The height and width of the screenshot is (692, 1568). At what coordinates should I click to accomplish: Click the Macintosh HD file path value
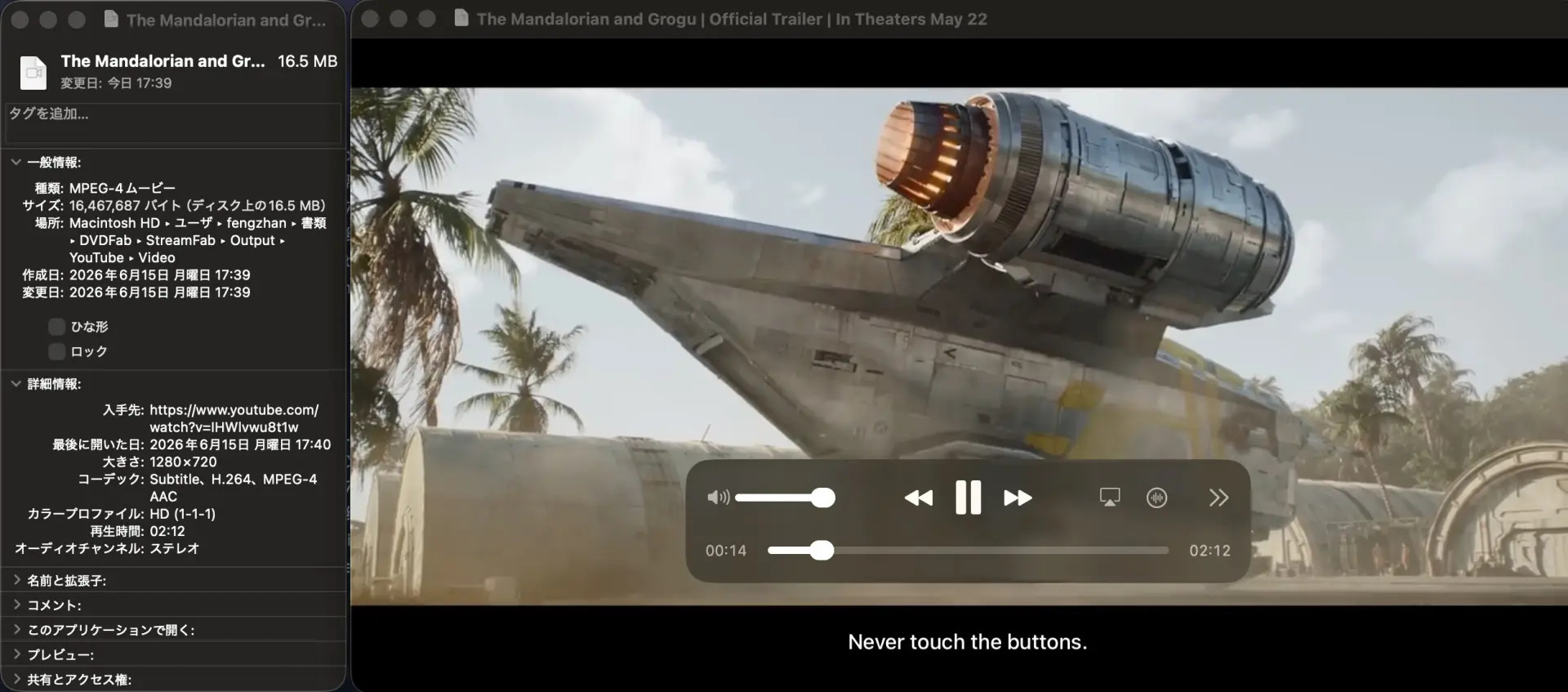[198, 240]
